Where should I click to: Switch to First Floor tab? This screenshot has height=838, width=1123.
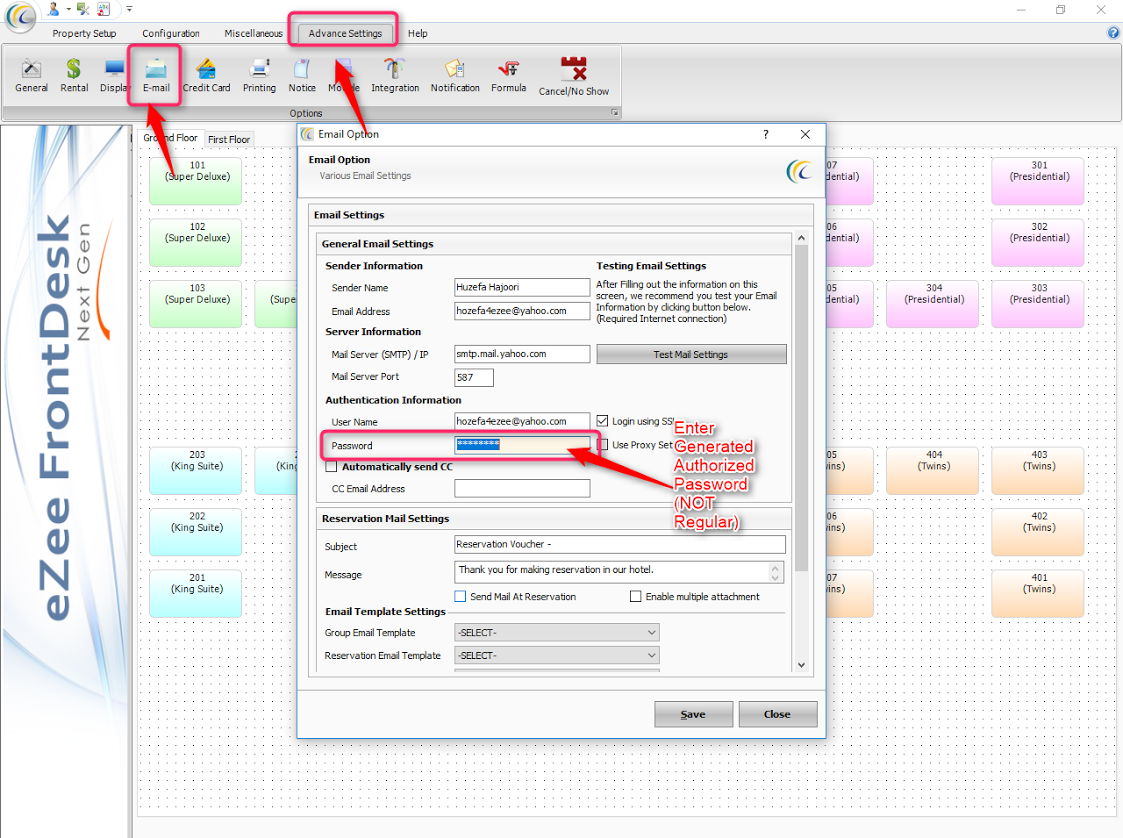pyautogui.click(x=228, y=139)
